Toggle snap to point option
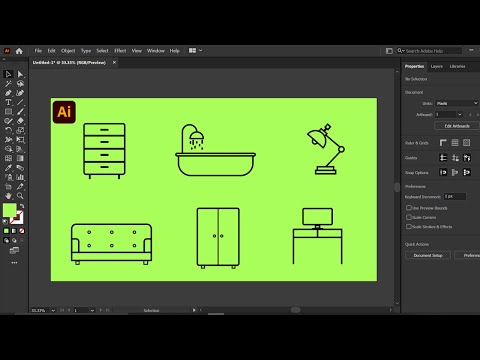The image size is (480, 360). [443, 172]
